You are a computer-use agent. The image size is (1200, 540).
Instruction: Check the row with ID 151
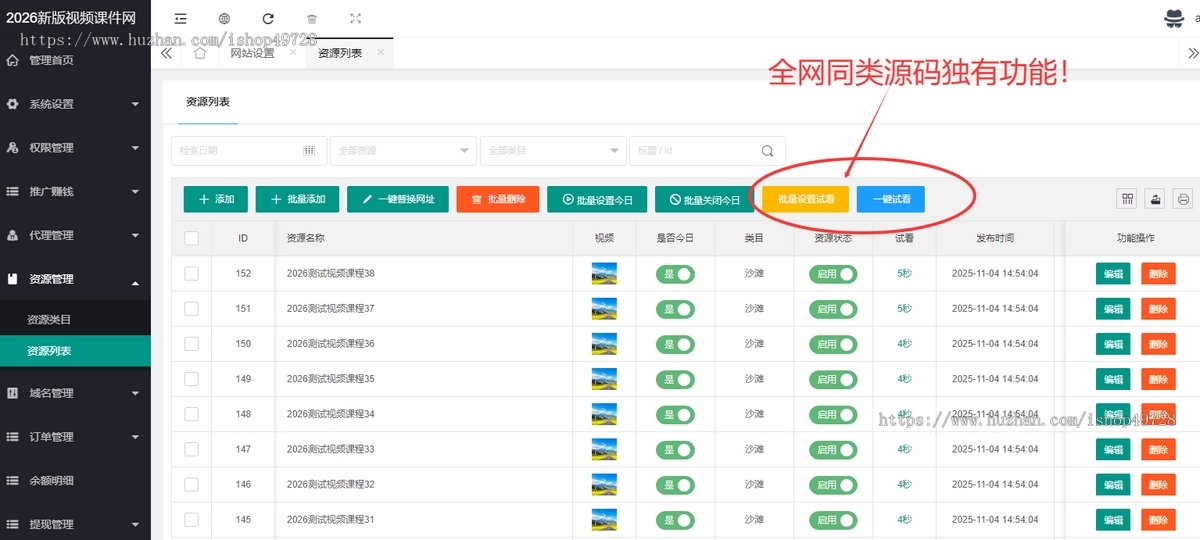pos(192,308)
